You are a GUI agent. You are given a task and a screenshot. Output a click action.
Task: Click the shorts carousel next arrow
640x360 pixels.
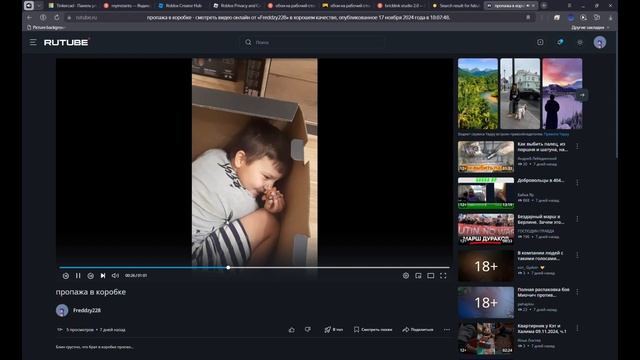click(x=582, y=95)
